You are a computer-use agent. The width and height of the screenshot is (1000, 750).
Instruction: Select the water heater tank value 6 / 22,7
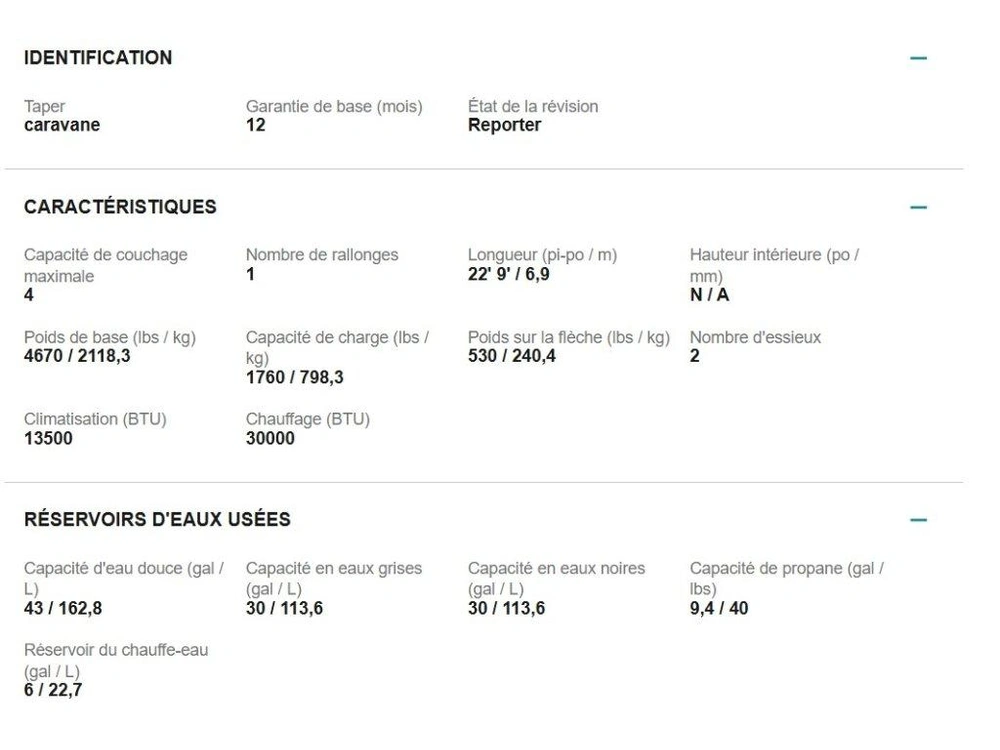53,690
